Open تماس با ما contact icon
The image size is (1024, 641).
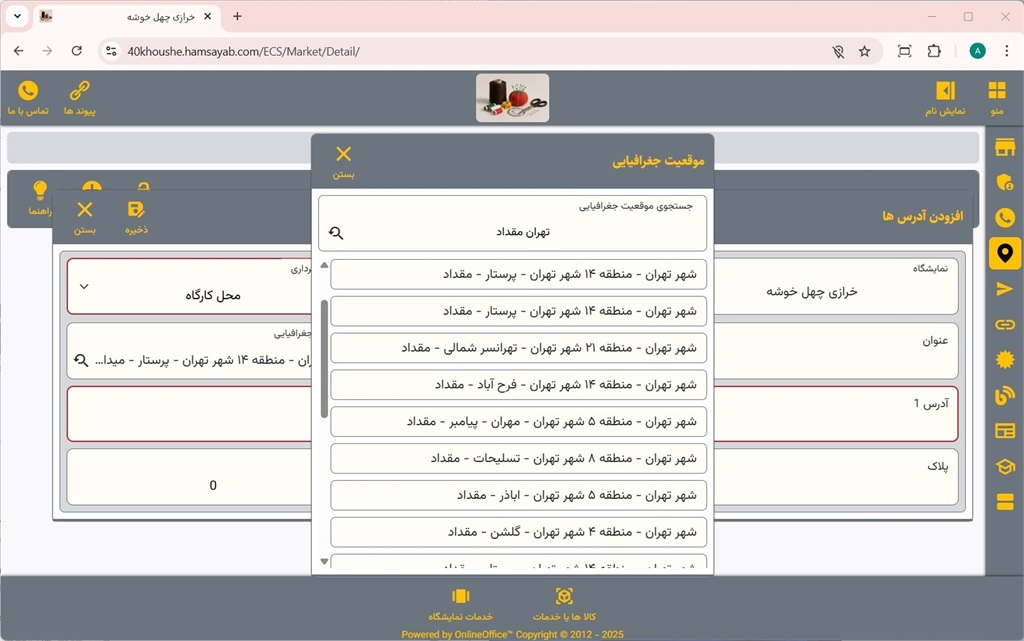[28, 98]
